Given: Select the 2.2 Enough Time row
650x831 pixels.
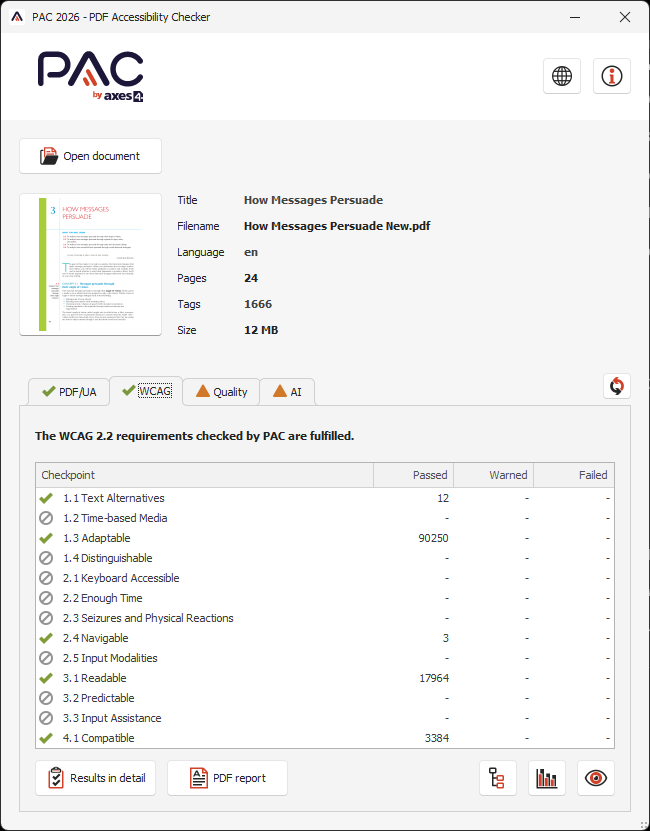Looking at the screenshot, I should click(x=325, y=598).
